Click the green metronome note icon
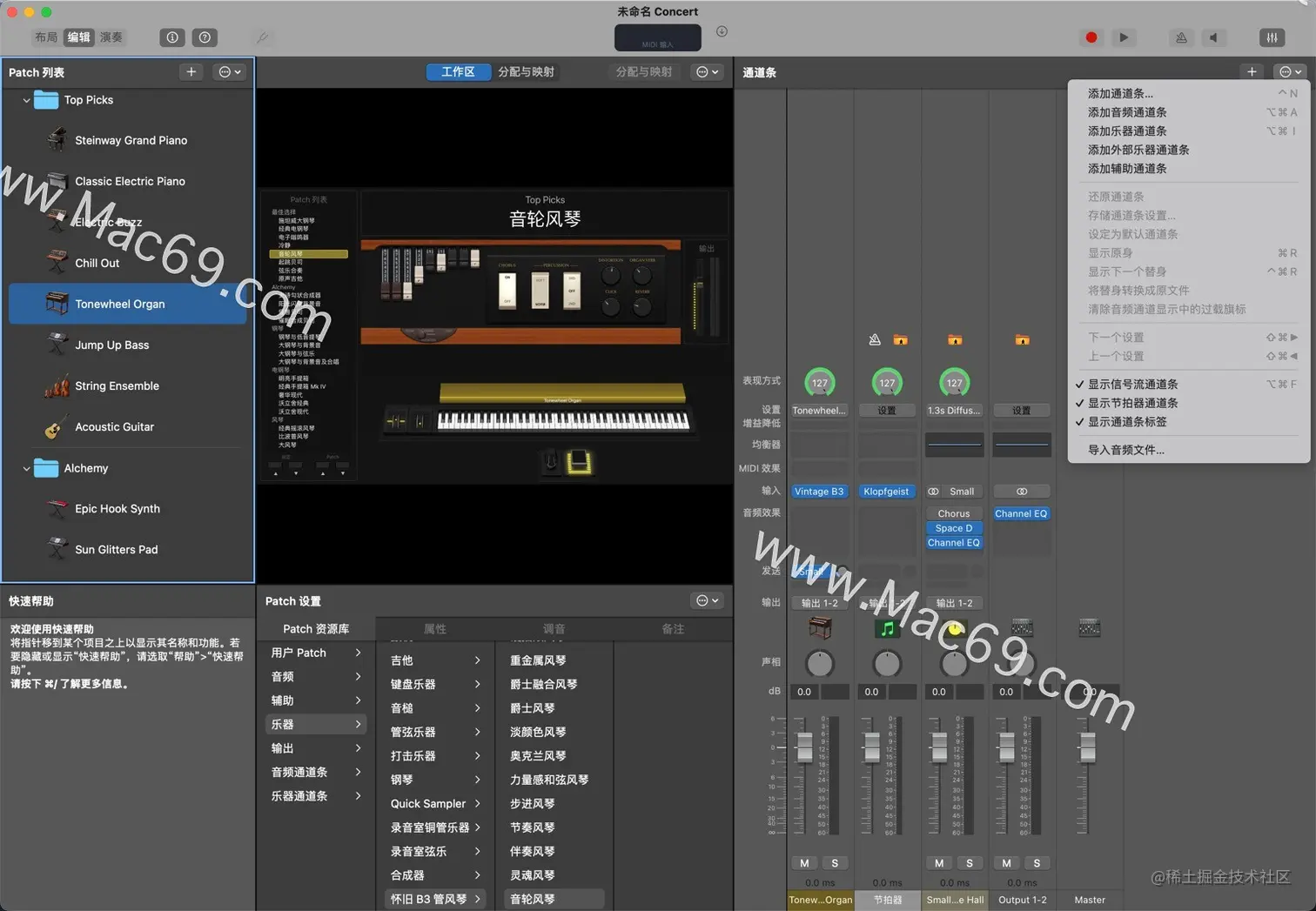Image resolution: width=1316 pixels, height=911 pixels. [887, 627]
